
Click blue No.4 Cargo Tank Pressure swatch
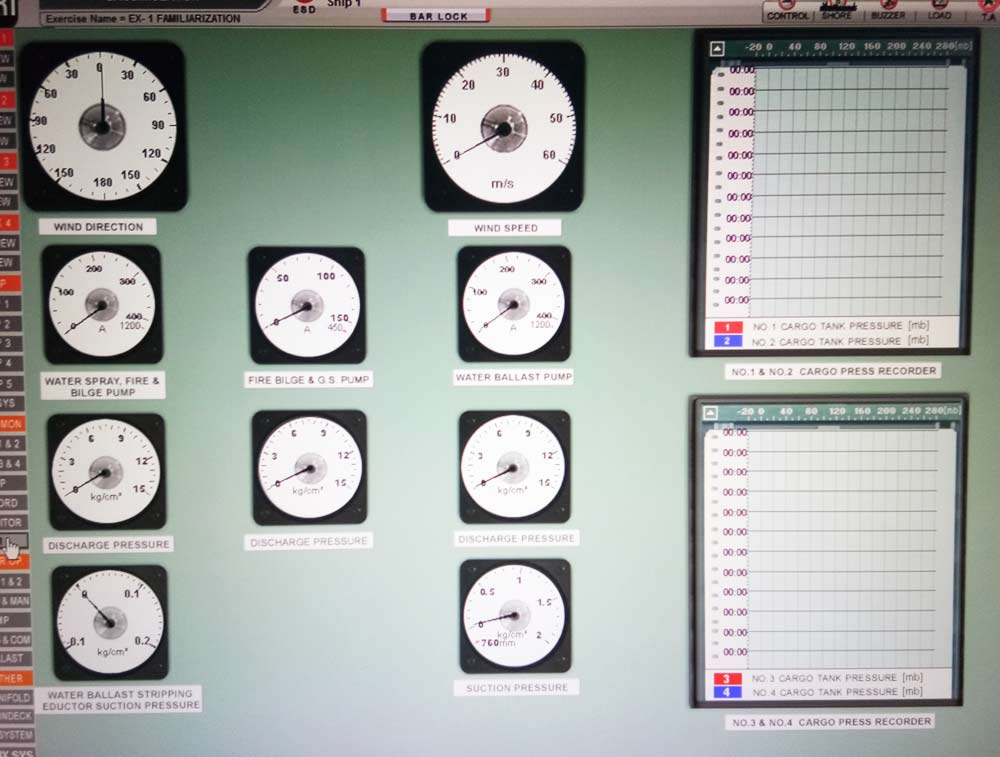click(x=727, y=691)
